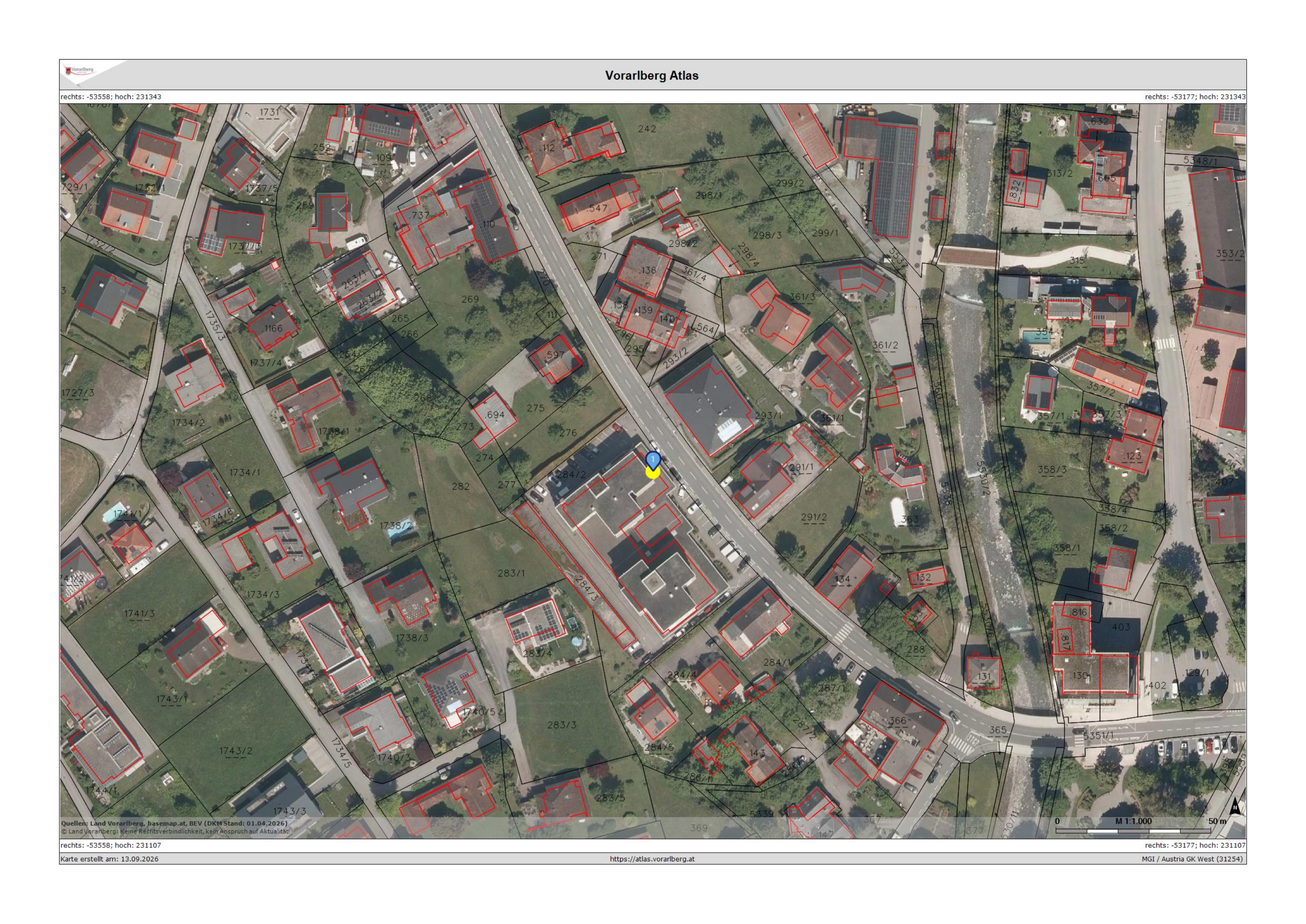Click top-left coordinates 'rechts: -53558; hoch: 231343'

point(111,97)
